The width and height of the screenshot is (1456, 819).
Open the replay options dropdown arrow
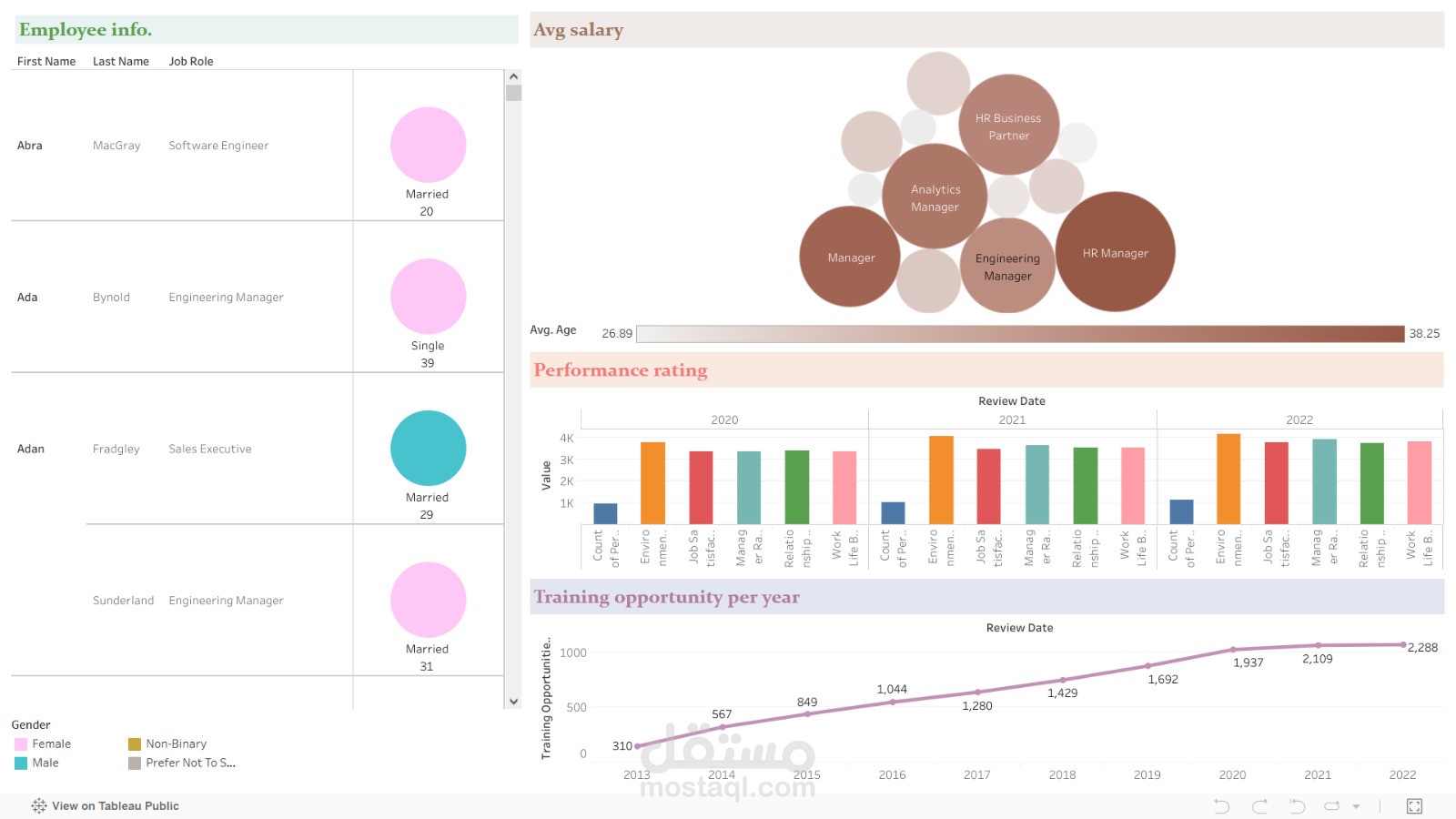coord(1356,806)
